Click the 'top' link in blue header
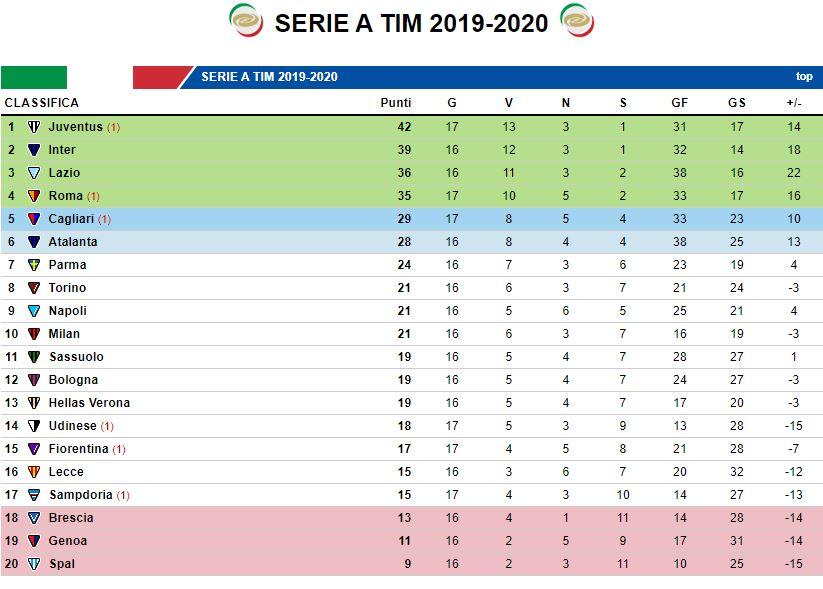This screenshot has width=823, height=589. 804,77
